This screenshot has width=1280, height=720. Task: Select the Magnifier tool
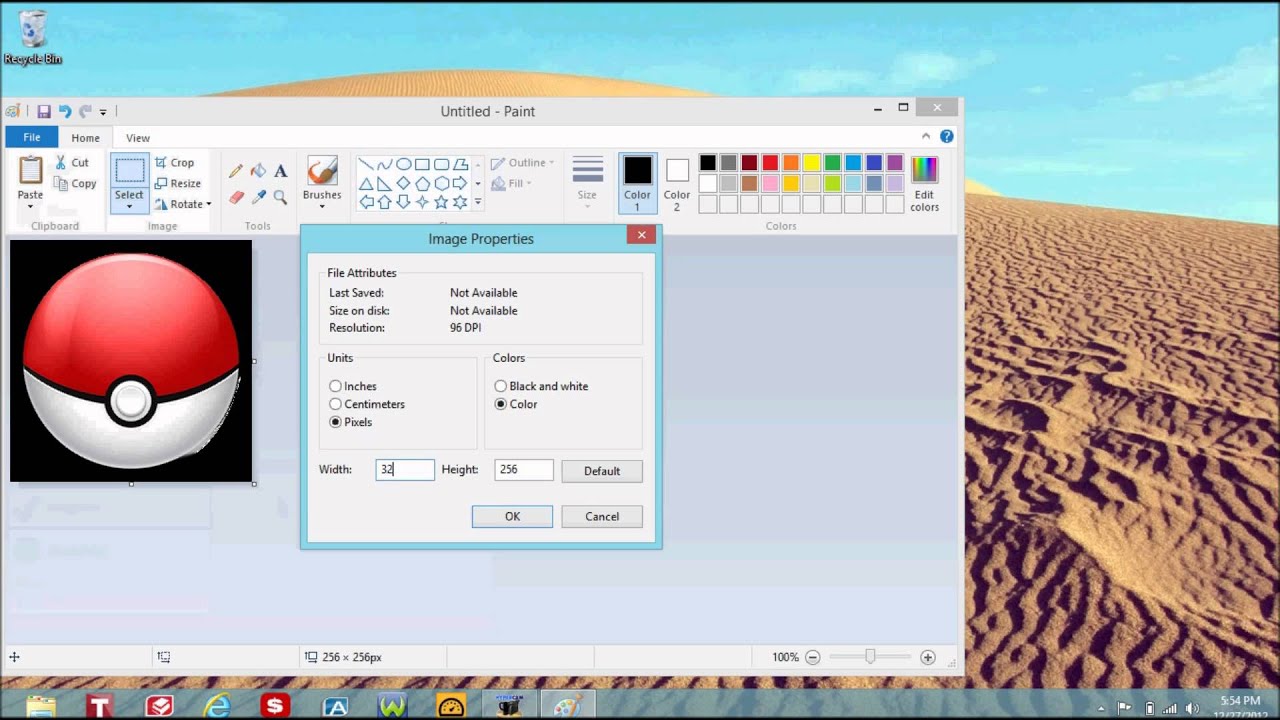280,197
